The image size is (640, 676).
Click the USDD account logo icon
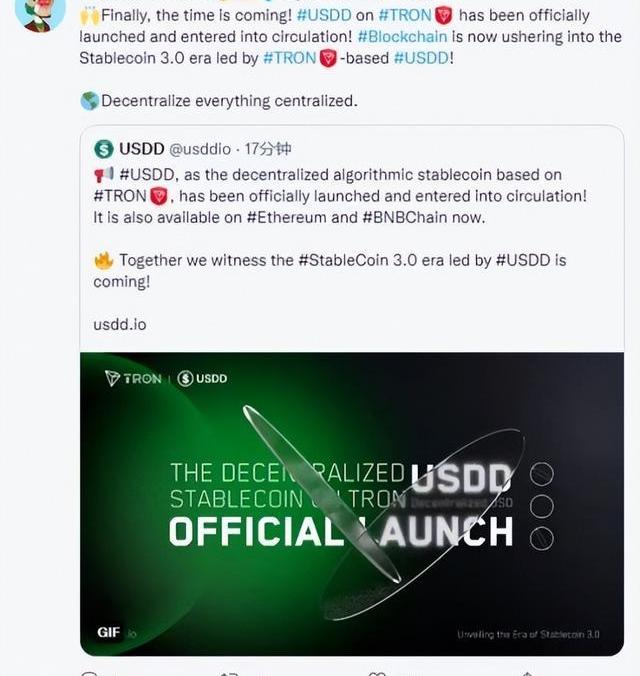104,149
